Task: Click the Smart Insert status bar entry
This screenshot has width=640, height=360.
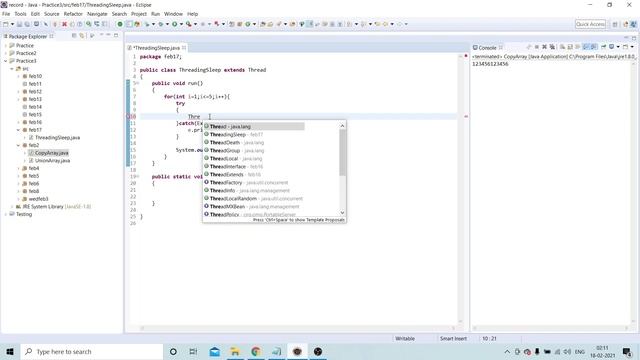Action: point(453,338)
